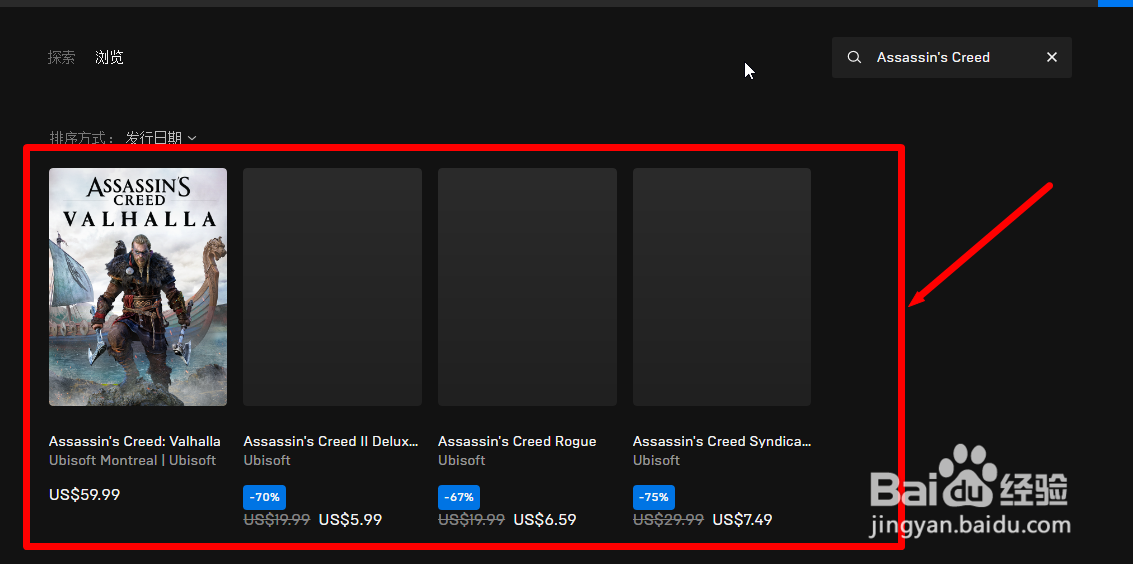Click the struck-through US$29.99 price
1133x564 pixels.
coord(668,519)
